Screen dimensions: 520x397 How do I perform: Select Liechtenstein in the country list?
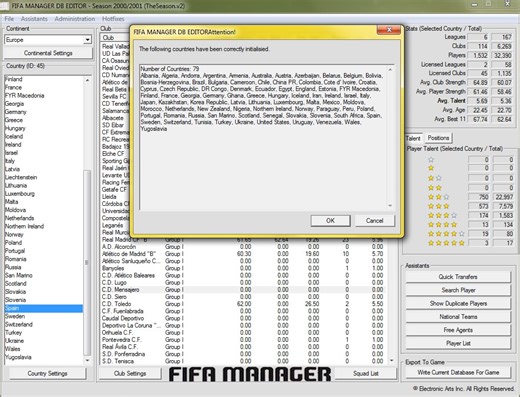coord(43,177)
